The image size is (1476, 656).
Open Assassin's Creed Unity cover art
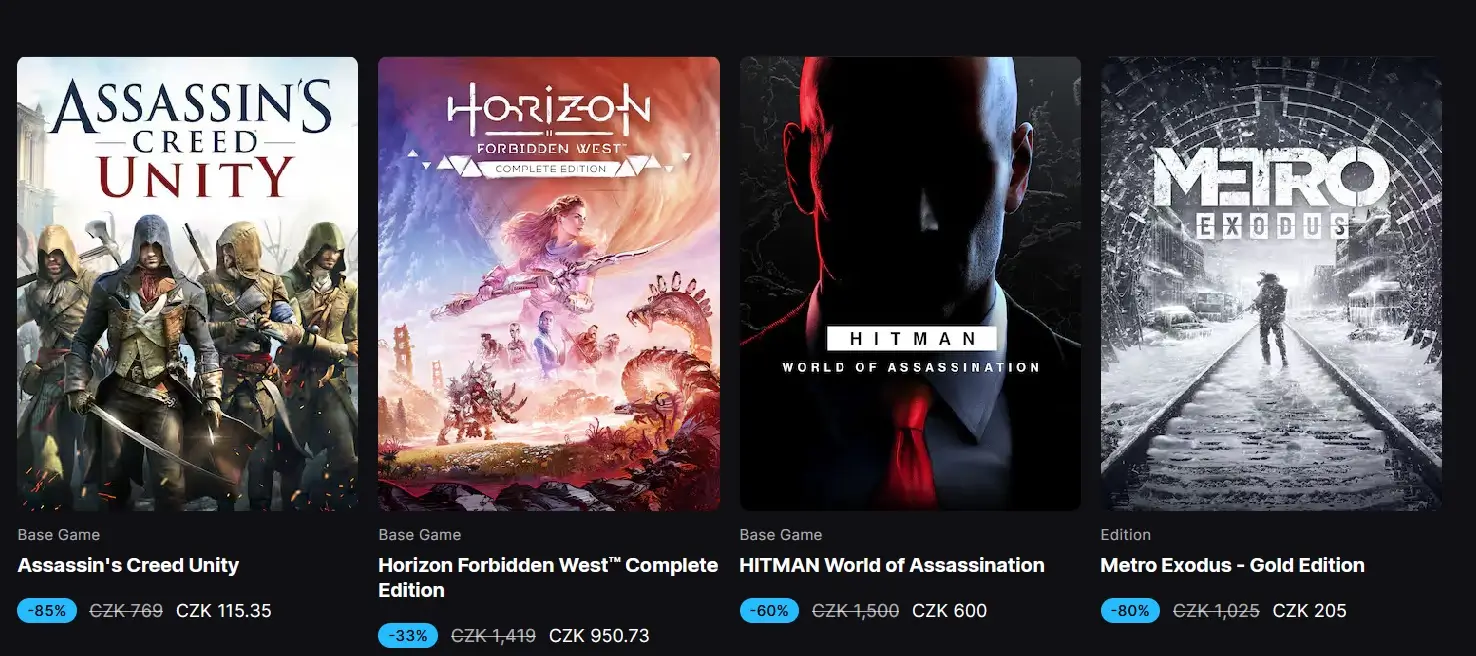pos(187,284)
